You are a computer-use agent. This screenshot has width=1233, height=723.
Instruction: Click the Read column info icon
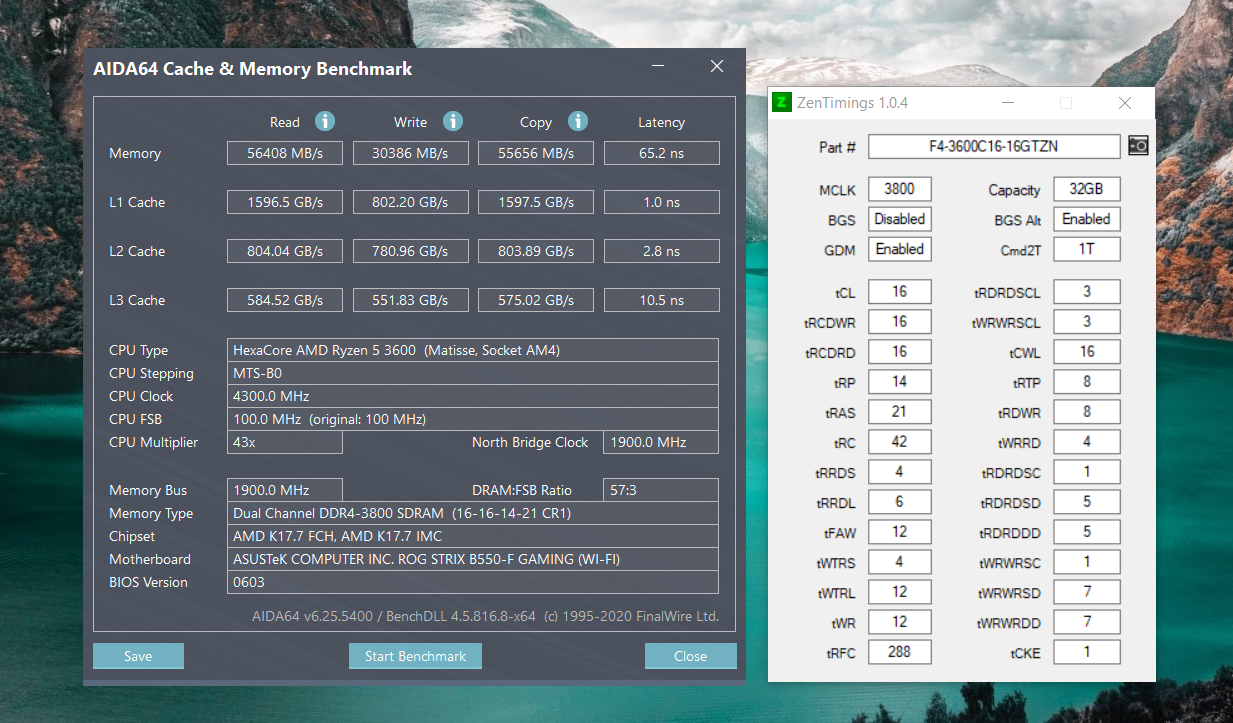coord(325,121)
